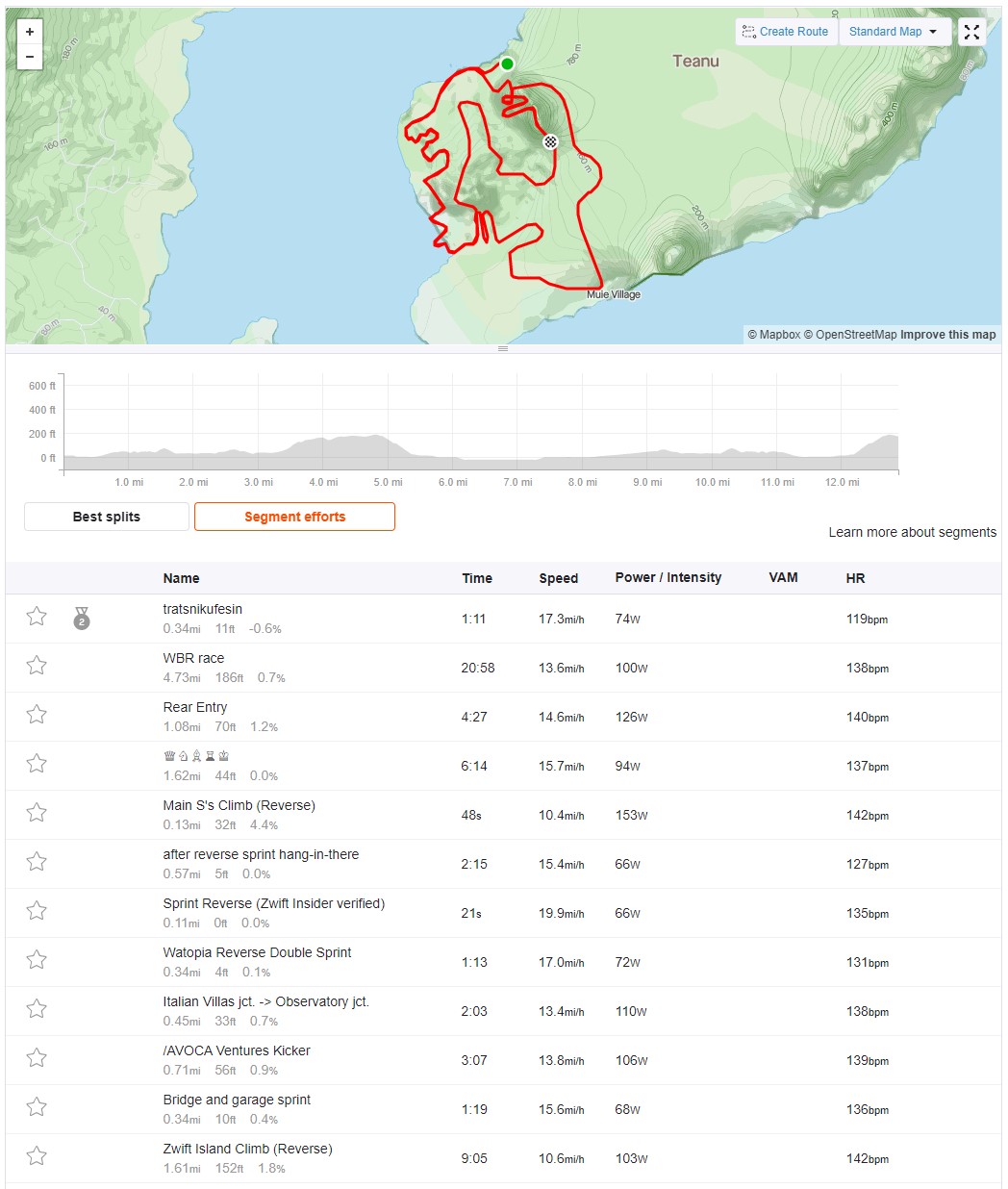The image size is (1008, 1189).
Task: Switch to the Best splits tab
Action: tap(107, 517)
